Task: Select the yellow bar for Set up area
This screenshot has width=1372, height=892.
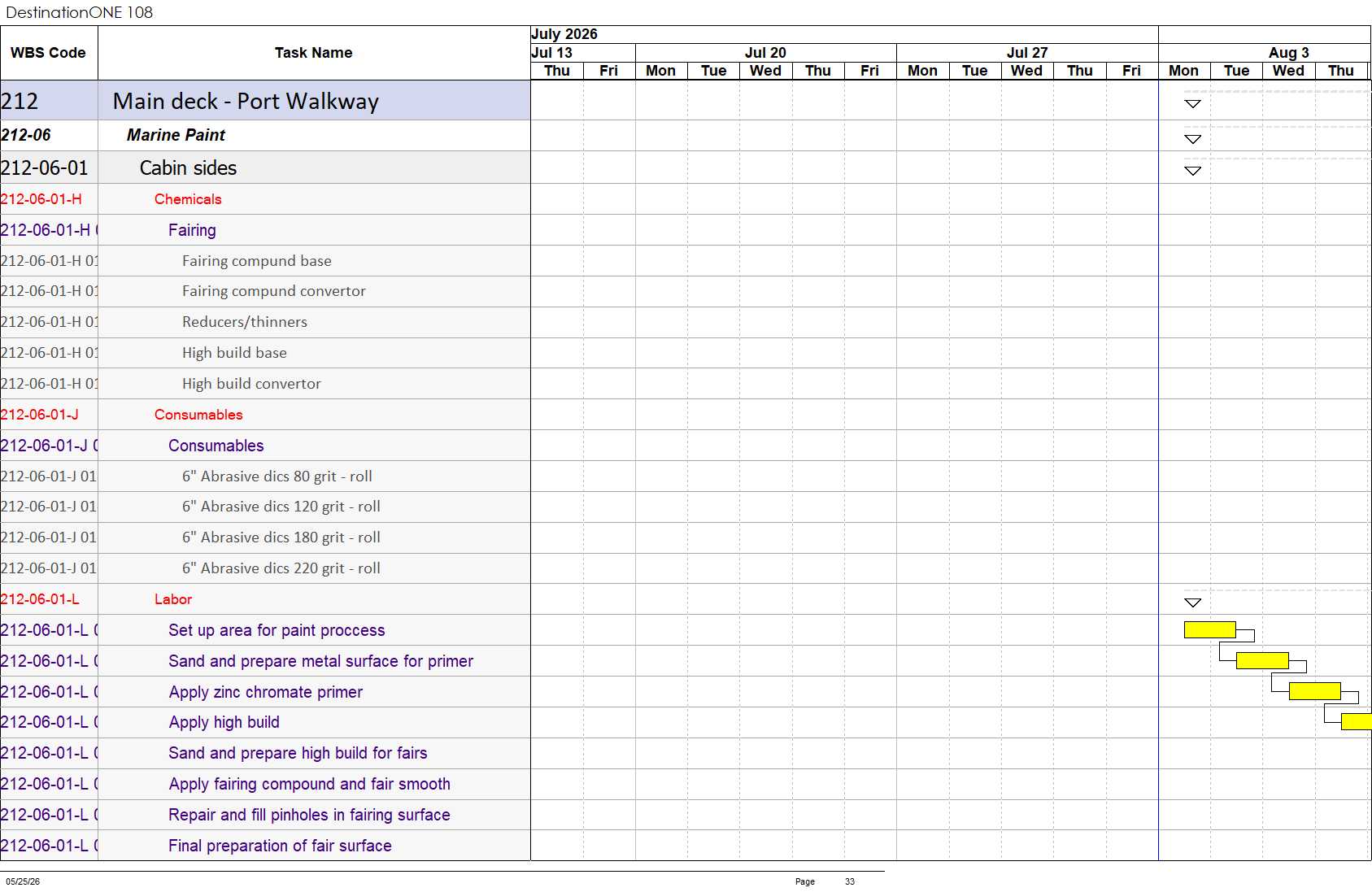Action: coord(1210,629)
